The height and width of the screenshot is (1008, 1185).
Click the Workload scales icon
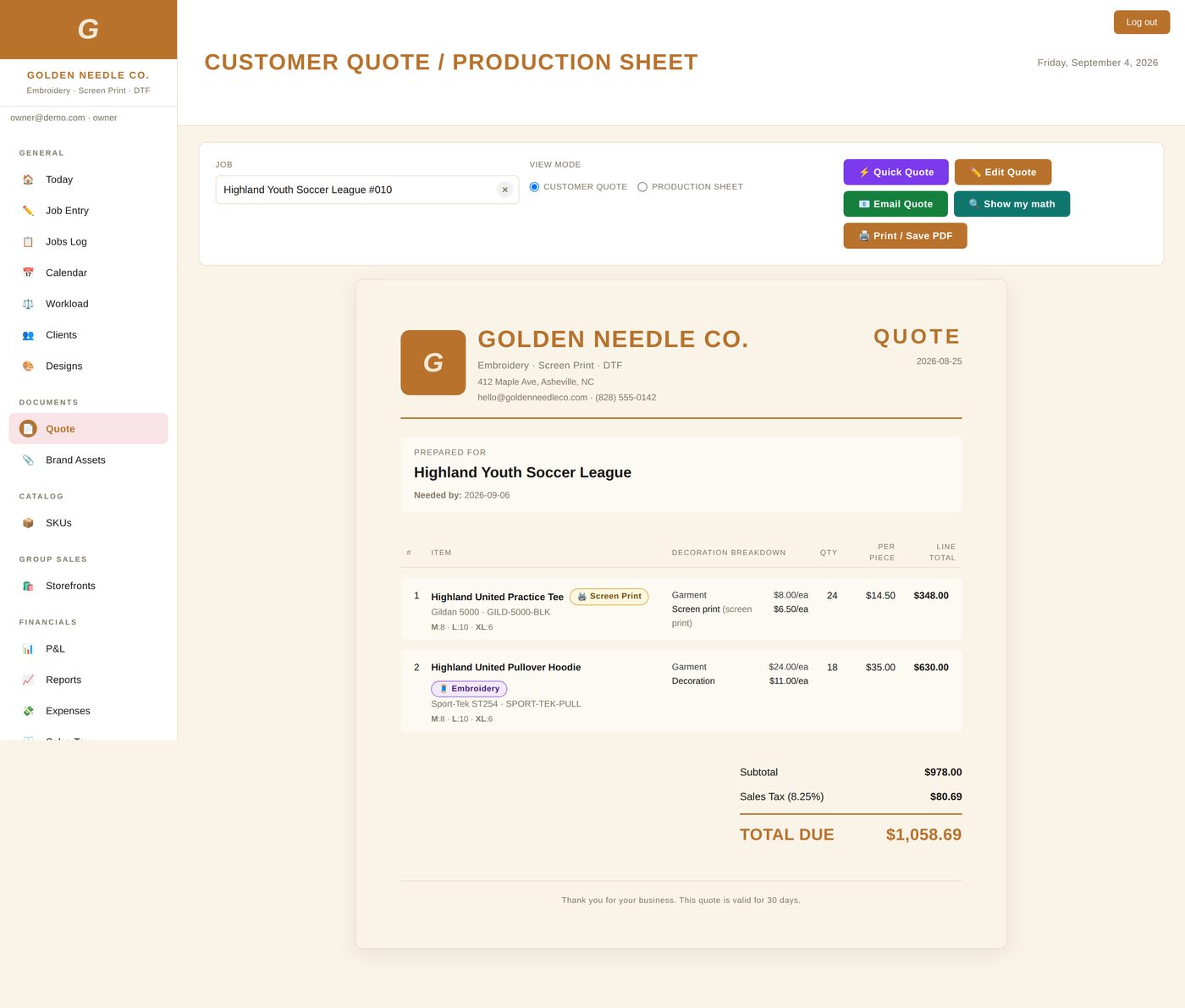pos(28,304)
